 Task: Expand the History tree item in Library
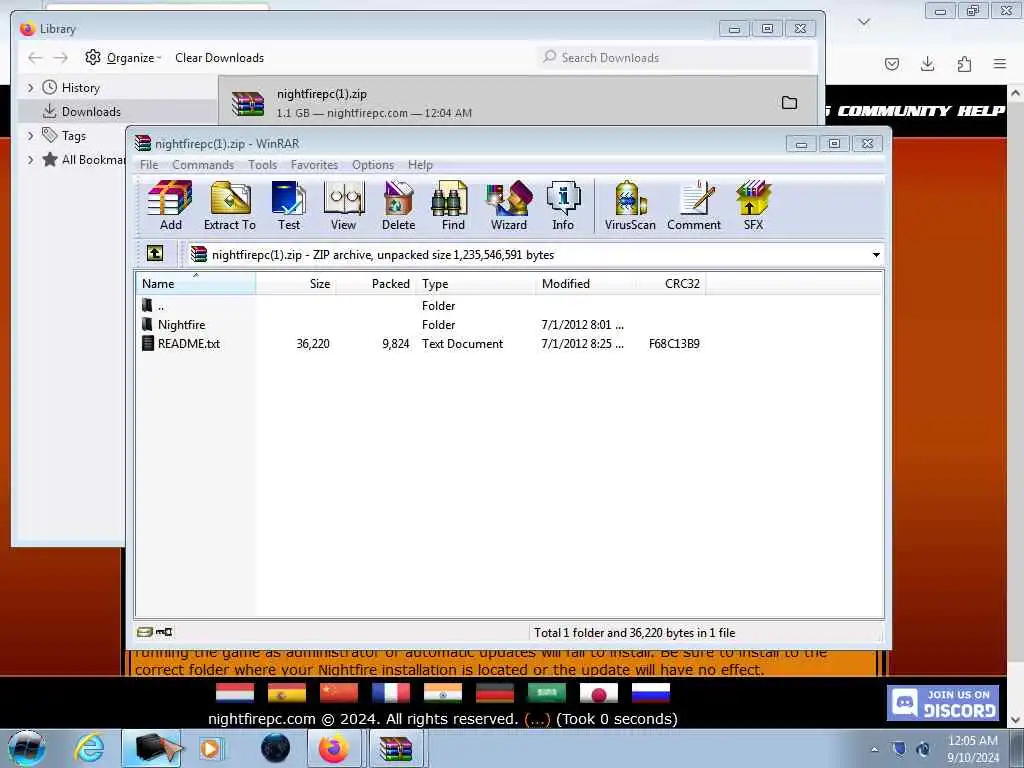click(30, 88)
